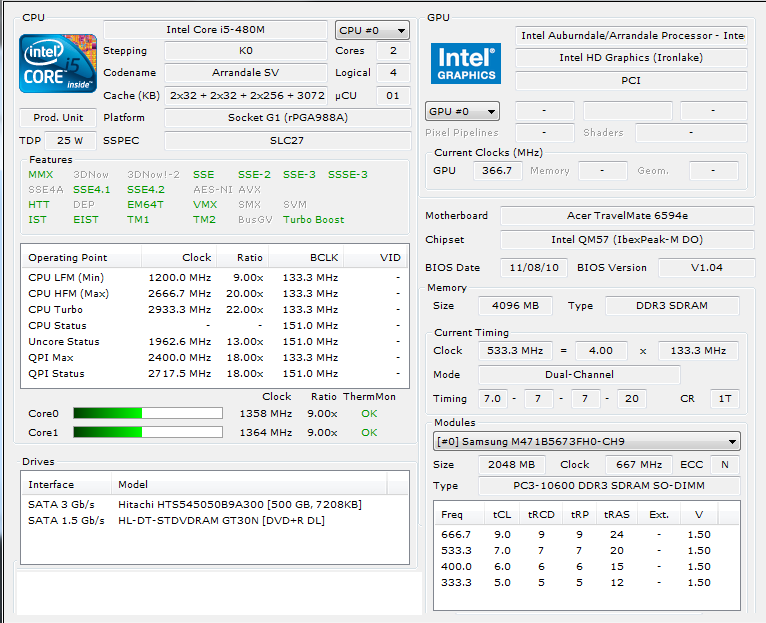
Task: Click the 666.7 frequency timing row
Action: [586, 535]
